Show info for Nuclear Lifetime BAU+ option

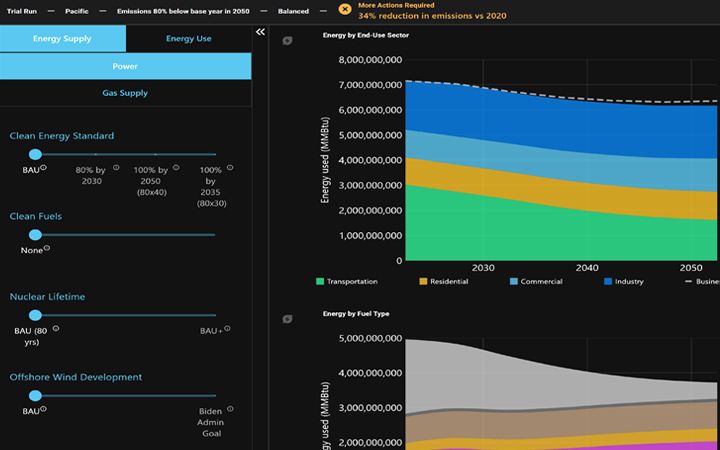[227, 328]
